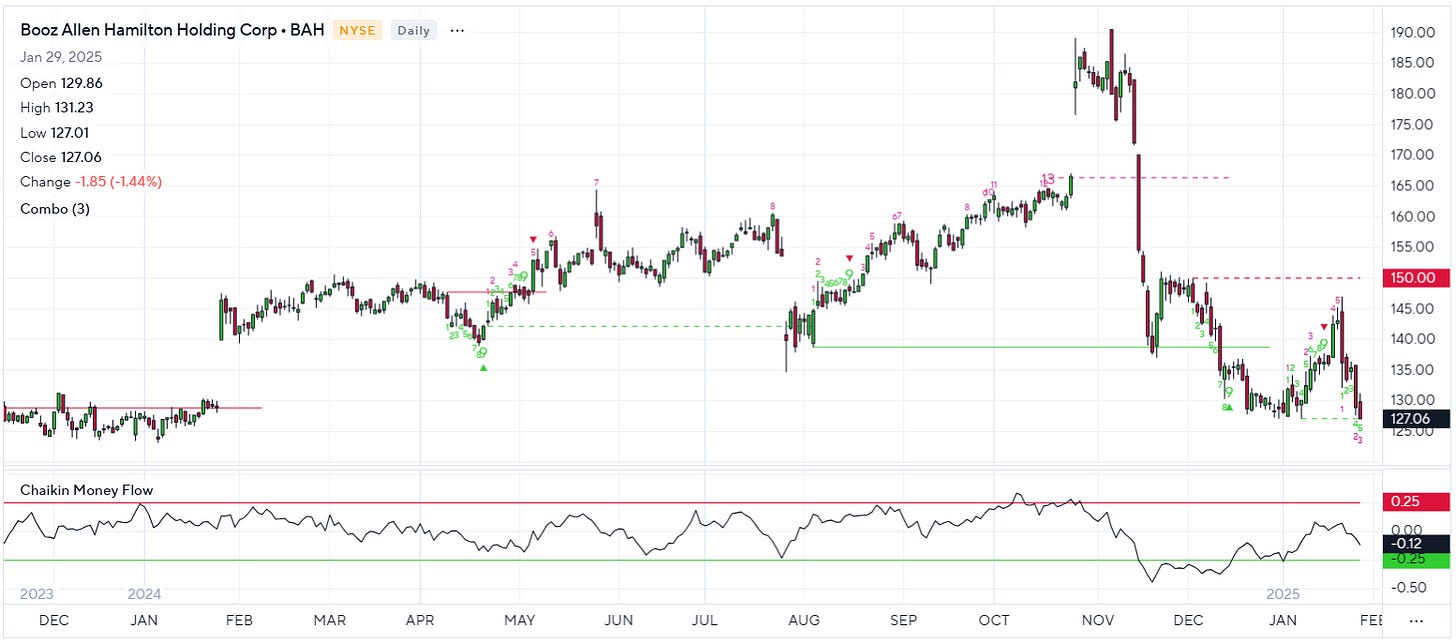1456x642 pixels.
Task: Click the green -0.25 indicator level label
Action: coord(1414,560)
